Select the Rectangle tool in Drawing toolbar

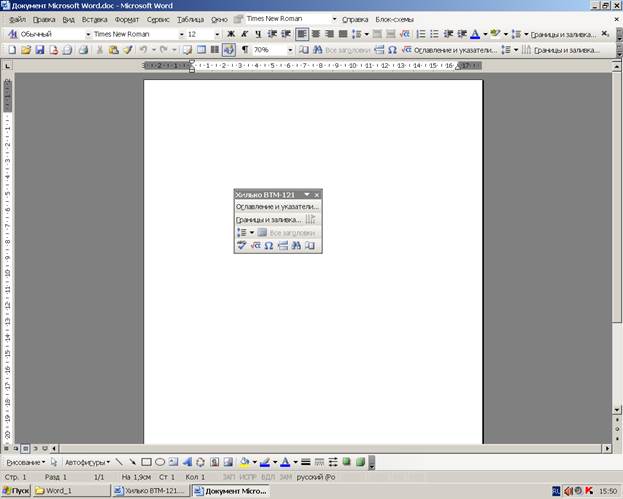[146, 463]
